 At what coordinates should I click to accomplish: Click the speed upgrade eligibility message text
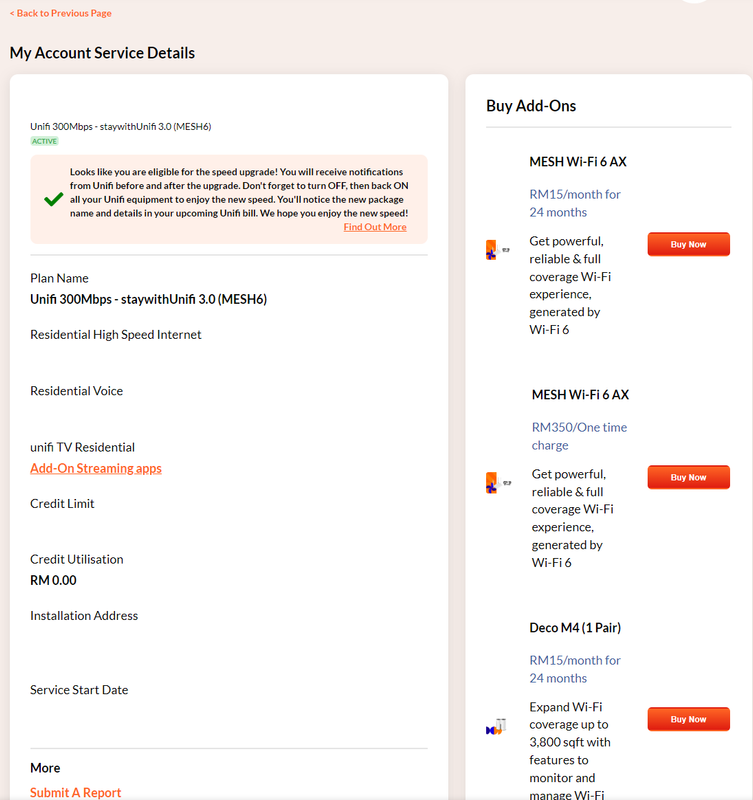tap(239, 192)
